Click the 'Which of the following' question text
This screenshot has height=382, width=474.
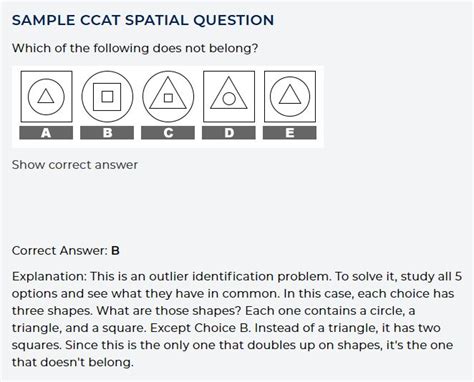(135, 48)
